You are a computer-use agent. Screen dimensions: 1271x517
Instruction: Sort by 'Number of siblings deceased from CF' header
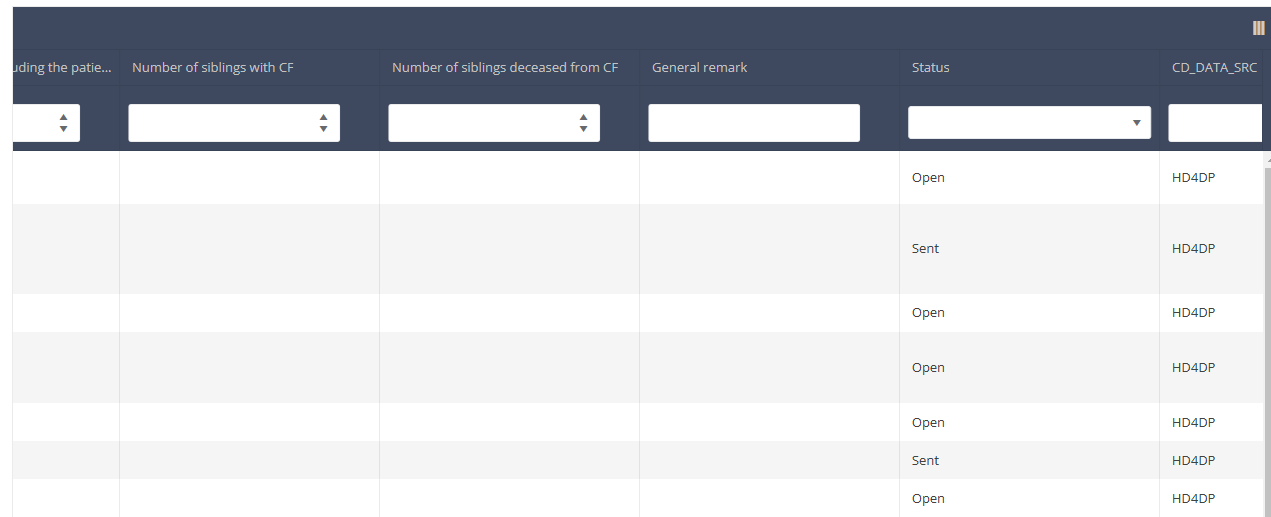point(505,68)
